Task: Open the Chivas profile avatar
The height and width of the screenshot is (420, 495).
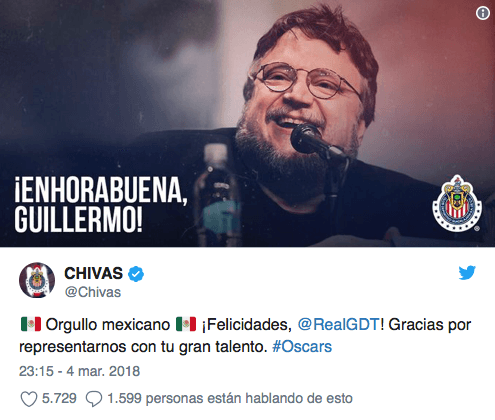Action: 37,280
